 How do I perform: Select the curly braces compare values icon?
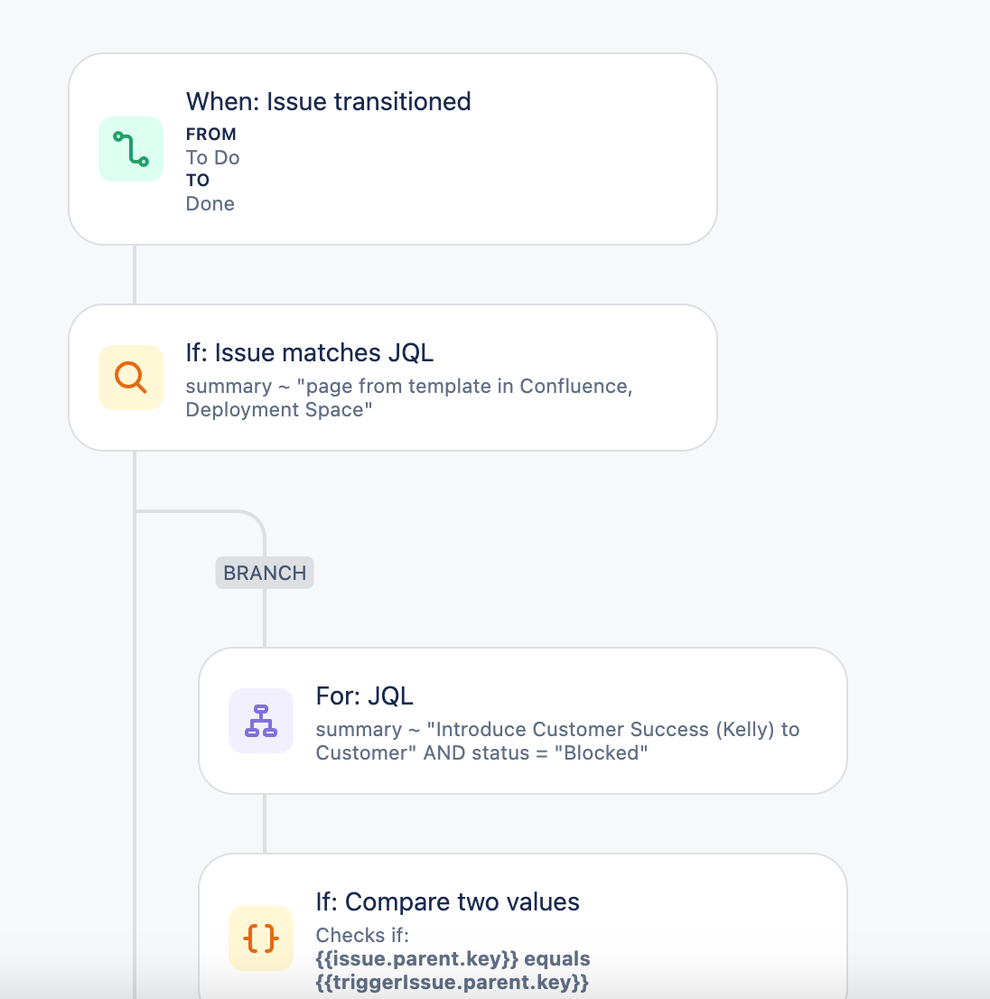pyautogui.click(x=261, y=938)
